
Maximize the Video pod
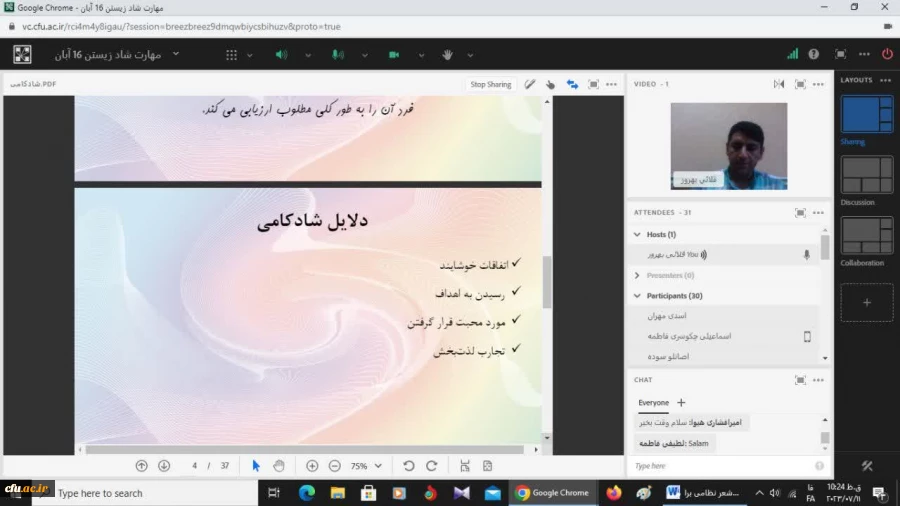(x=800, y=84)
